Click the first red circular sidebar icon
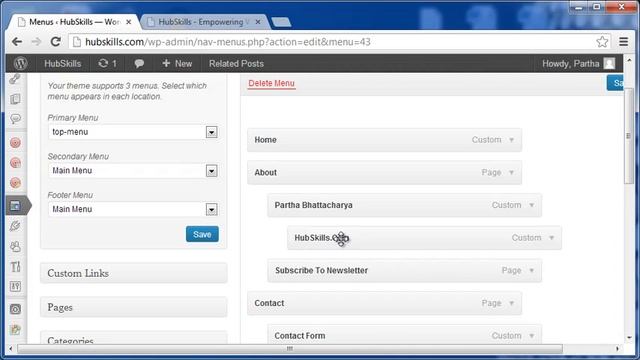Screen dimensions: 640x360 click(x=15, y=143)
